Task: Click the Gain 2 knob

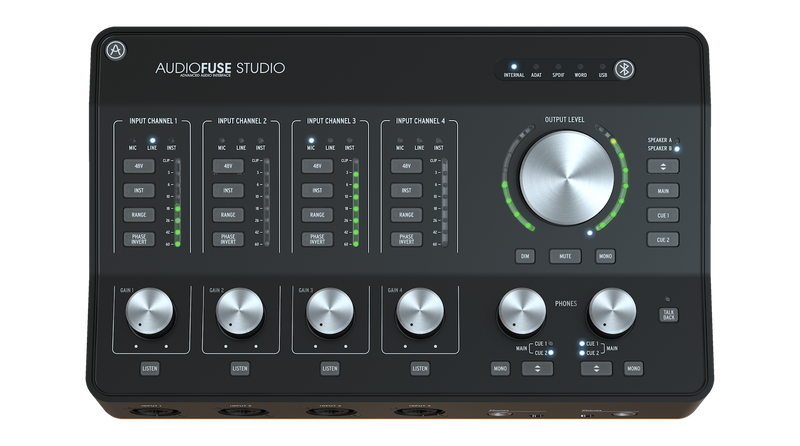Action: [240, 312]
